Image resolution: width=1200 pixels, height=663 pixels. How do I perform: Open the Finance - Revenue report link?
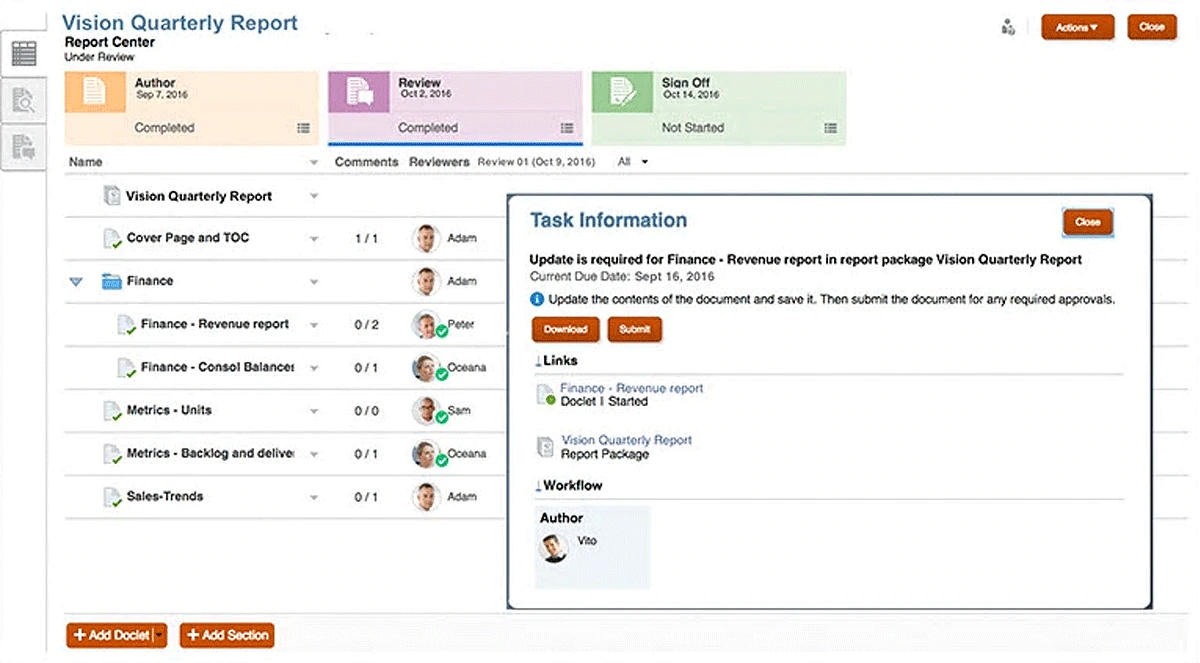point(631,388)
